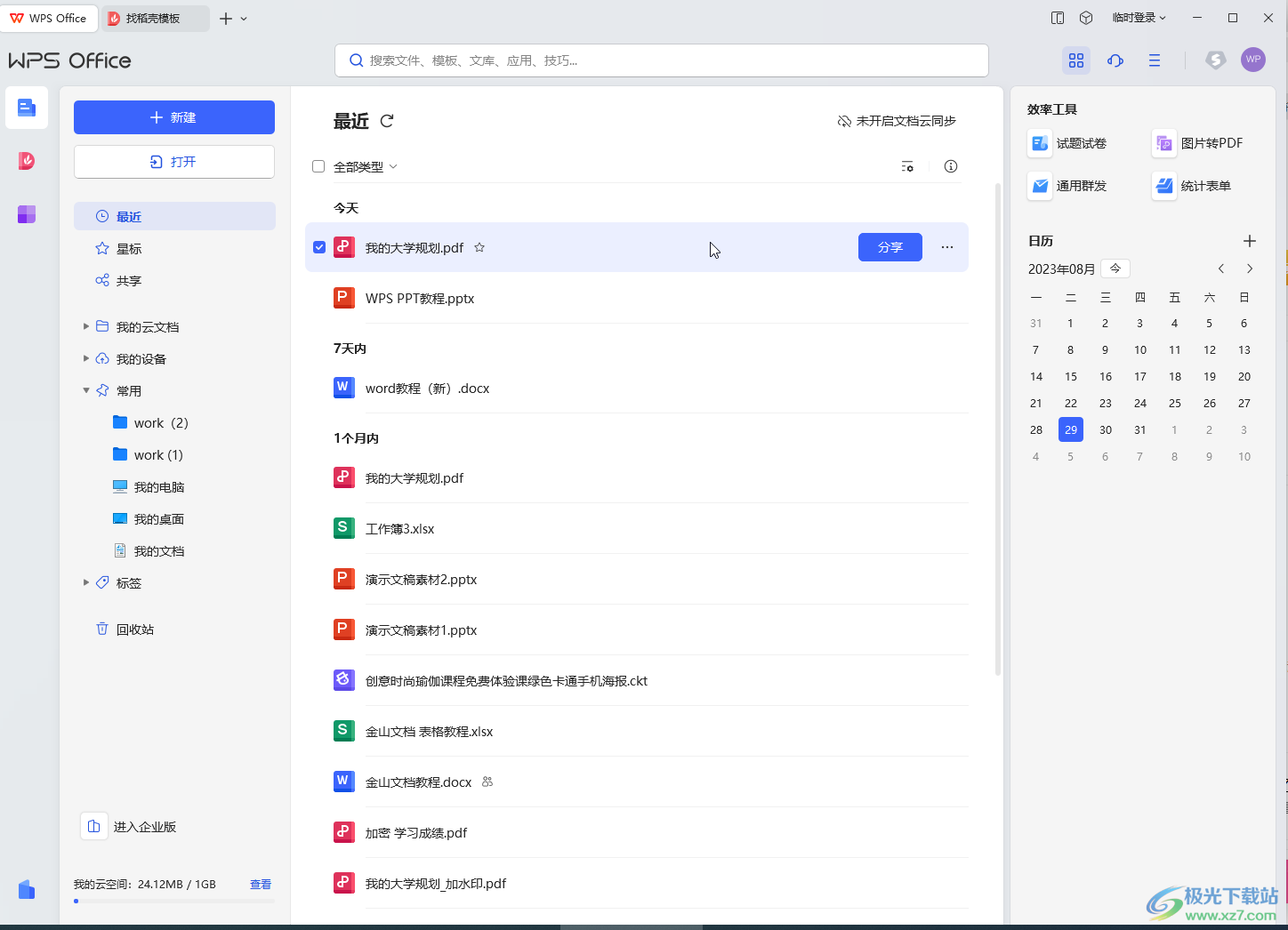Jump calendar to today button
The width and height of the screenshot is (1288, 930).
[x=1115, y=269]
